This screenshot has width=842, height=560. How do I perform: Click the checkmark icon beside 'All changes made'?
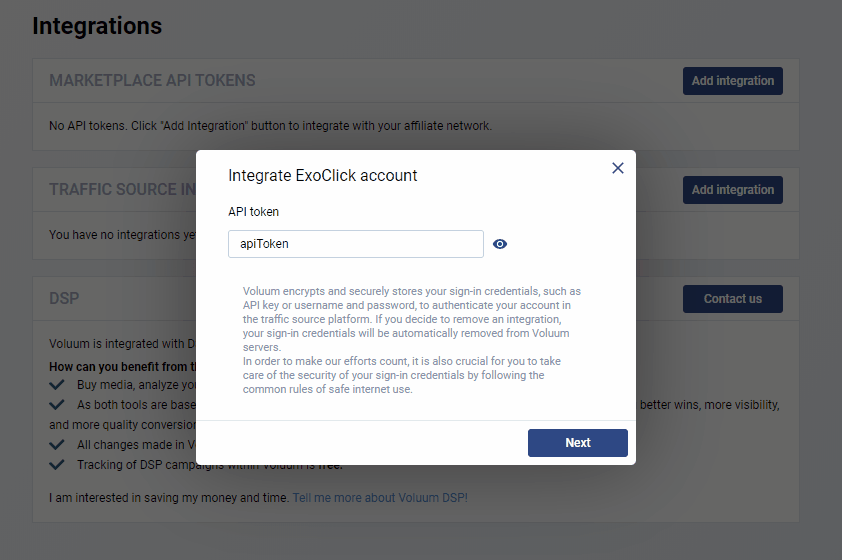click(57, 445)
